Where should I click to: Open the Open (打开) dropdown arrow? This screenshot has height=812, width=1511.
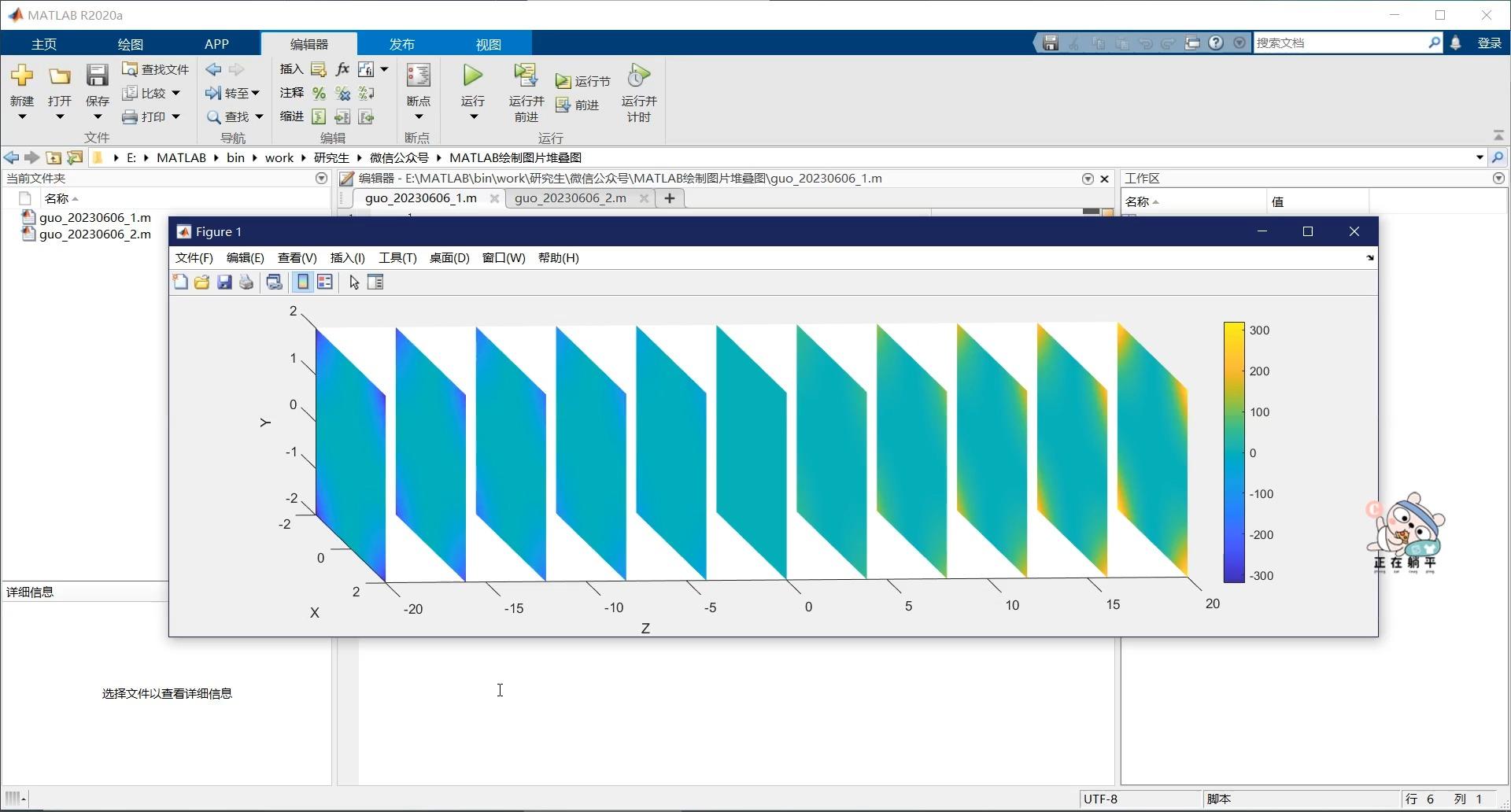pos(60,117)
